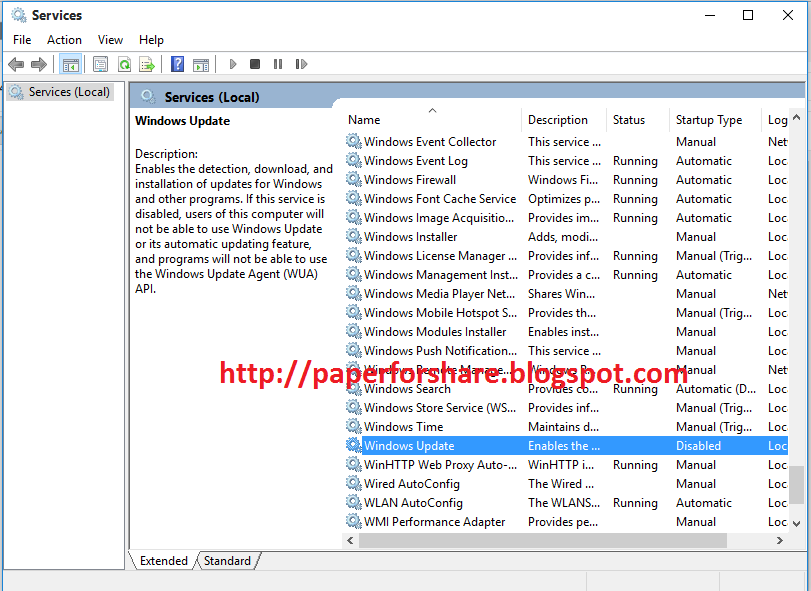This screenshot has width=811, height=591.
Task: Click the gear icon of Wired AutoConfig
Action: [354, 483]
